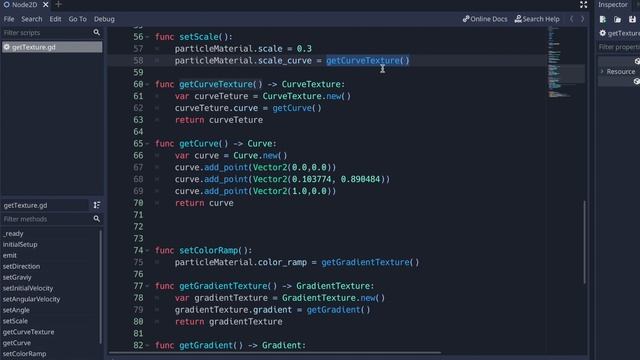640x360 pixels.
Task: Fold the getCurveTexture function at line 60
Action: (147, 84)
